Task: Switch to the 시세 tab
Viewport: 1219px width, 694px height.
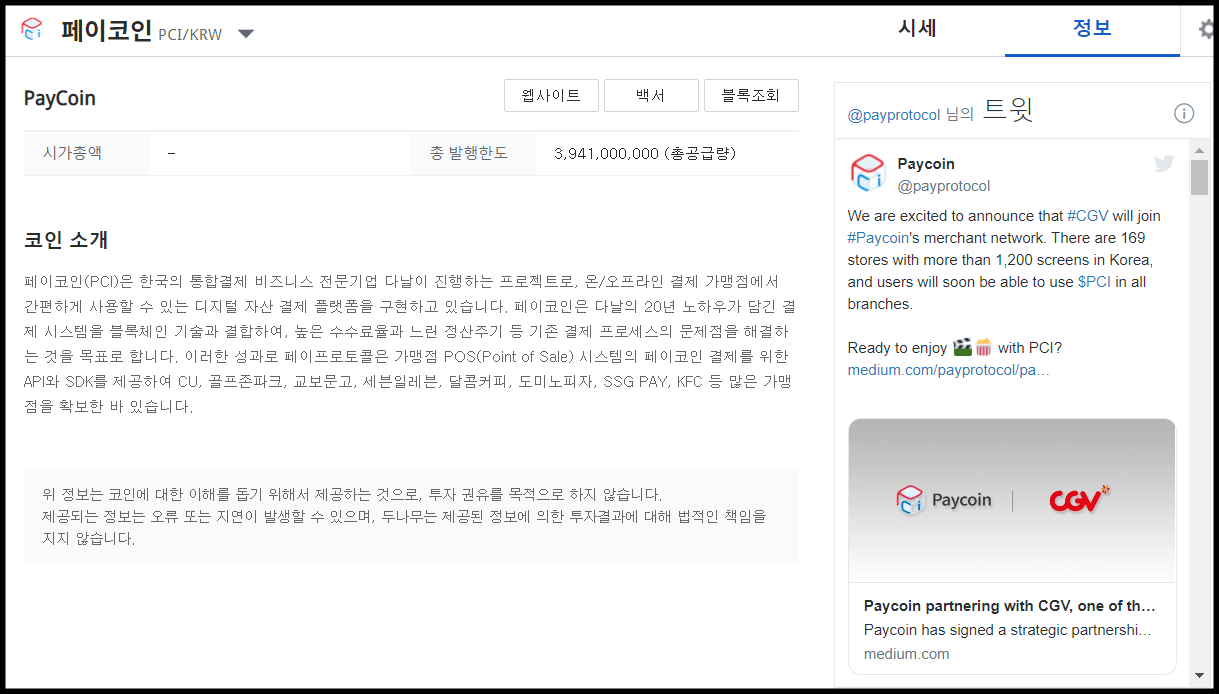Action: 917,28
